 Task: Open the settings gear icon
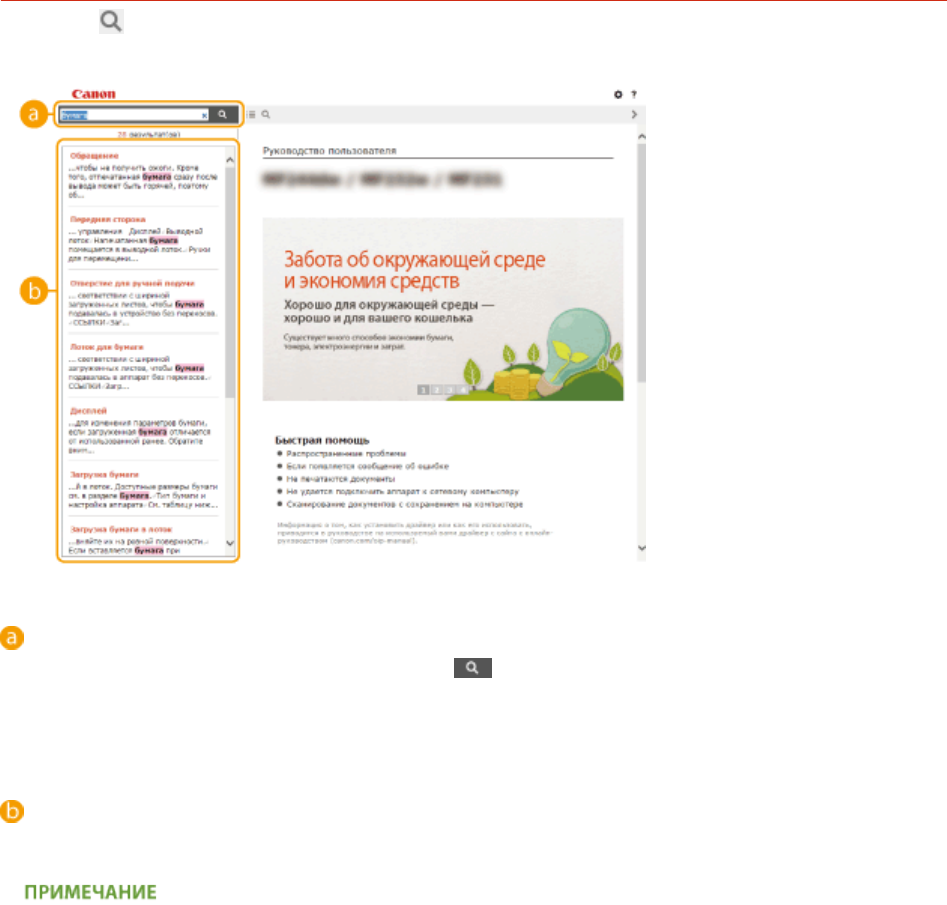[618, 94]
